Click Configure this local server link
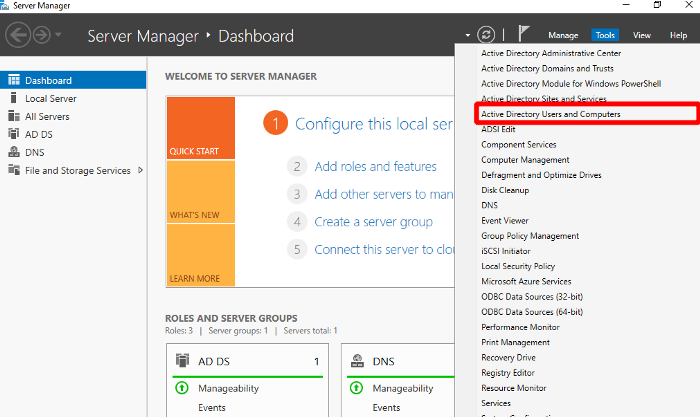Image resolution: width=700 pixels, height=417 pixels. (374, 124)
